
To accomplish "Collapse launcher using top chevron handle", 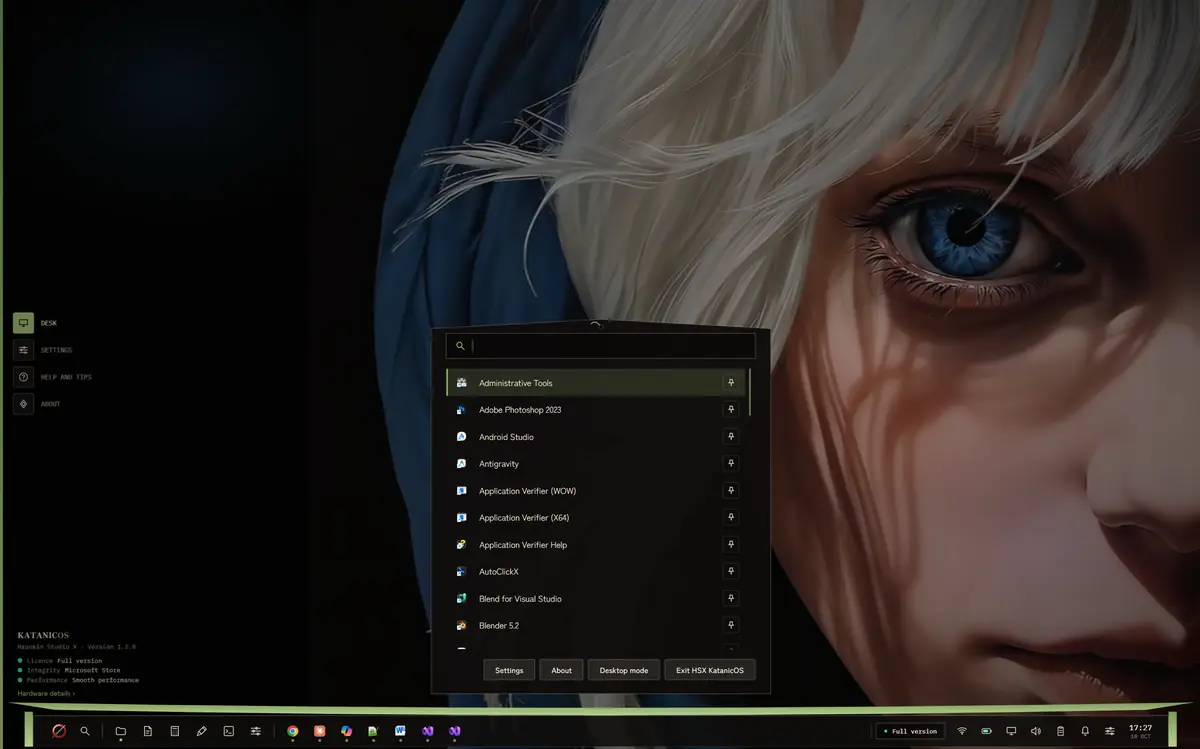I will [596, 324].
